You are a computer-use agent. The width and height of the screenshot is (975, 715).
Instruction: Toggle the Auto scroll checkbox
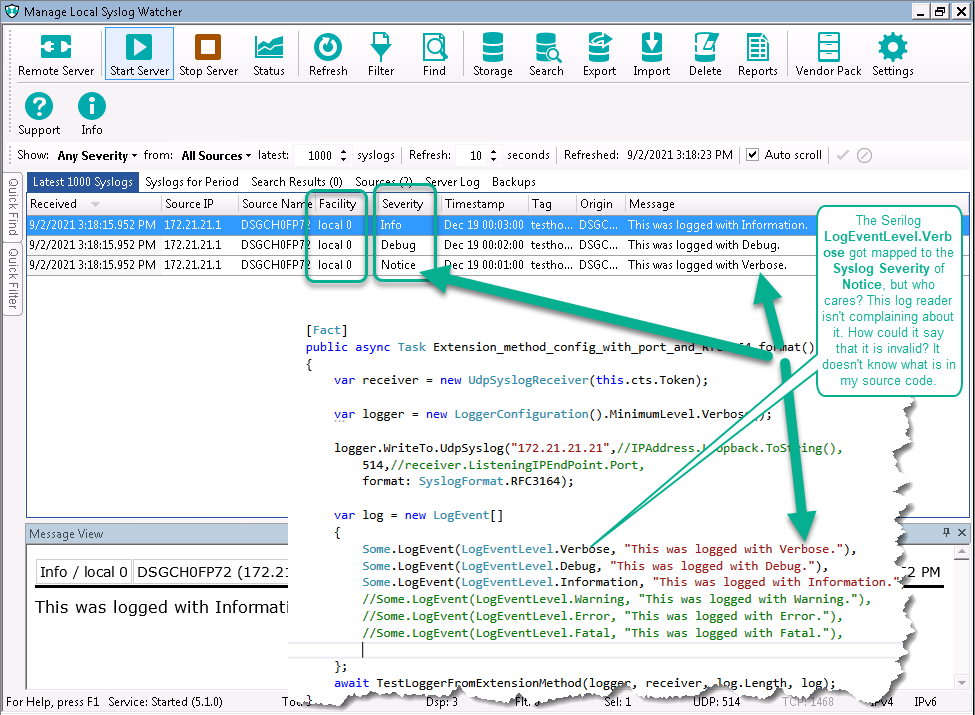pos(752,155)
